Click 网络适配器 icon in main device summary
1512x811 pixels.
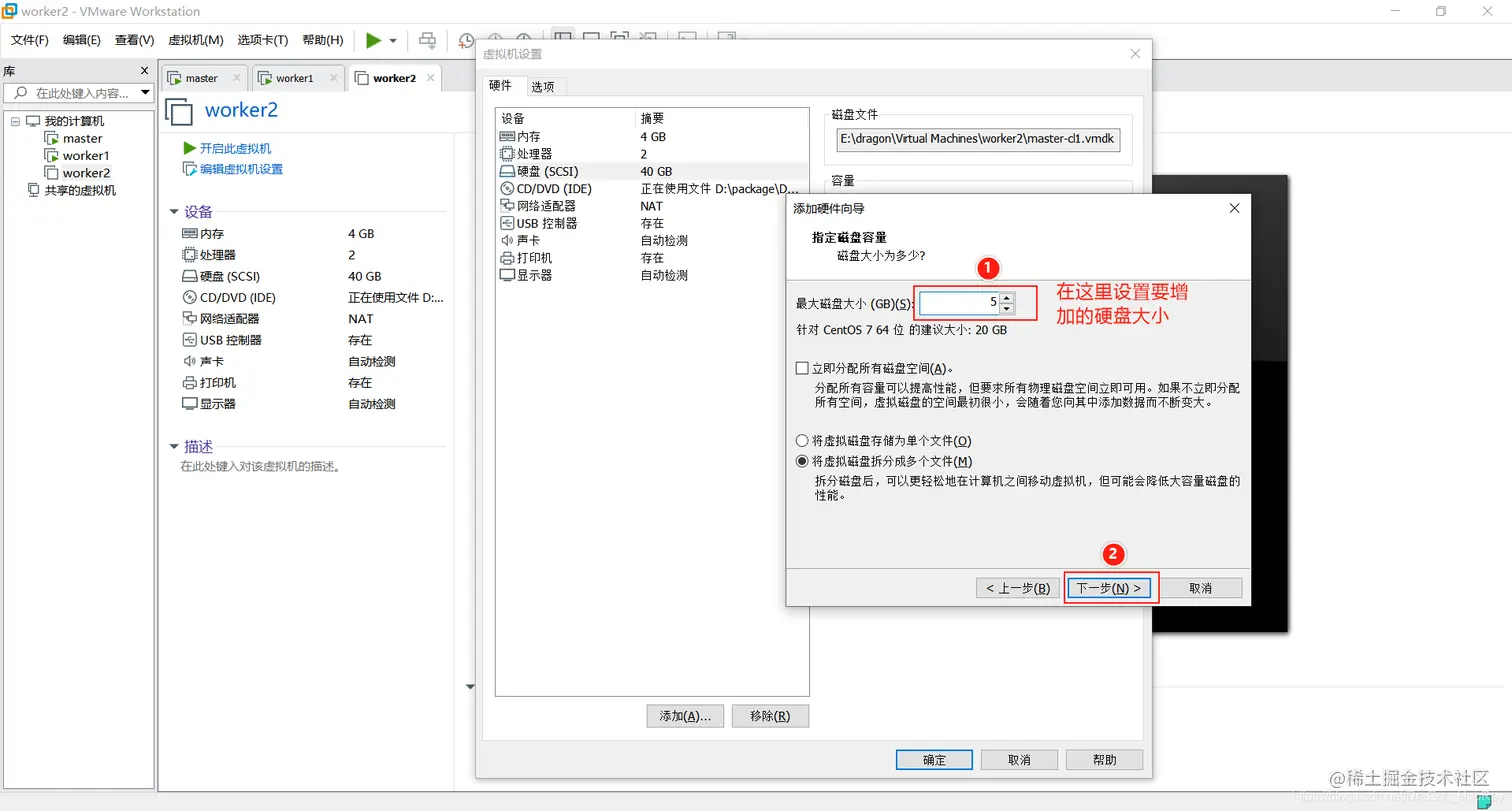190,319
